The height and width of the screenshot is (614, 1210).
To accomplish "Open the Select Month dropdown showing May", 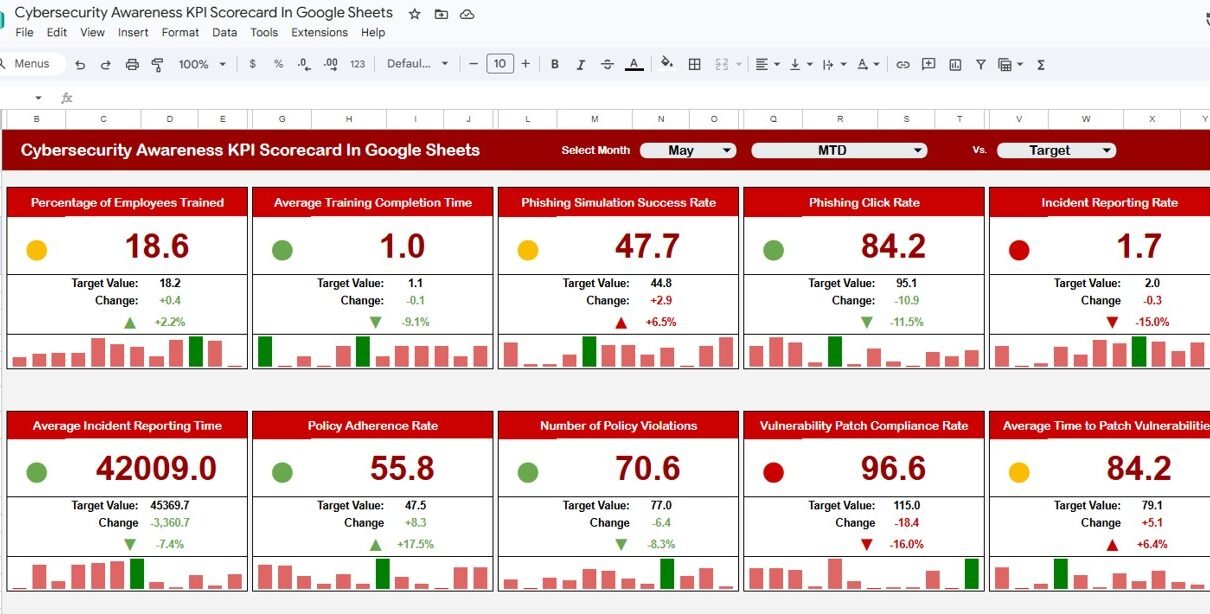I will click(x=688, y=150).
